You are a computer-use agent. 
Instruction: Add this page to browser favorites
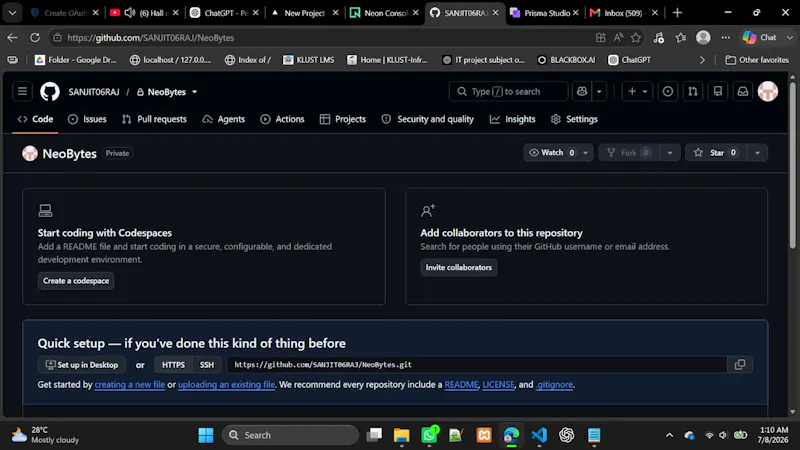click(x=636, y=37)
